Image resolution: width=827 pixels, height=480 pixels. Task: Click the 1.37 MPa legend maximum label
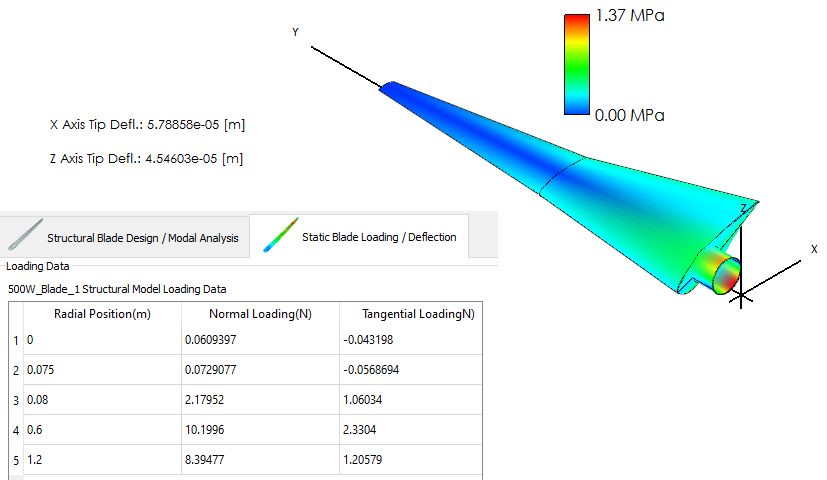click(630, 15)
